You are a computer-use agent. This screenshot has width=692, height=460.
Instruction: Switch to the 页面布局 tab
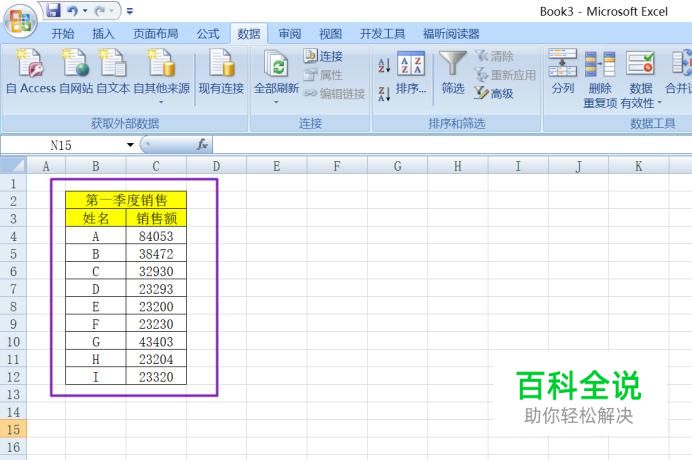pos(156,34)
